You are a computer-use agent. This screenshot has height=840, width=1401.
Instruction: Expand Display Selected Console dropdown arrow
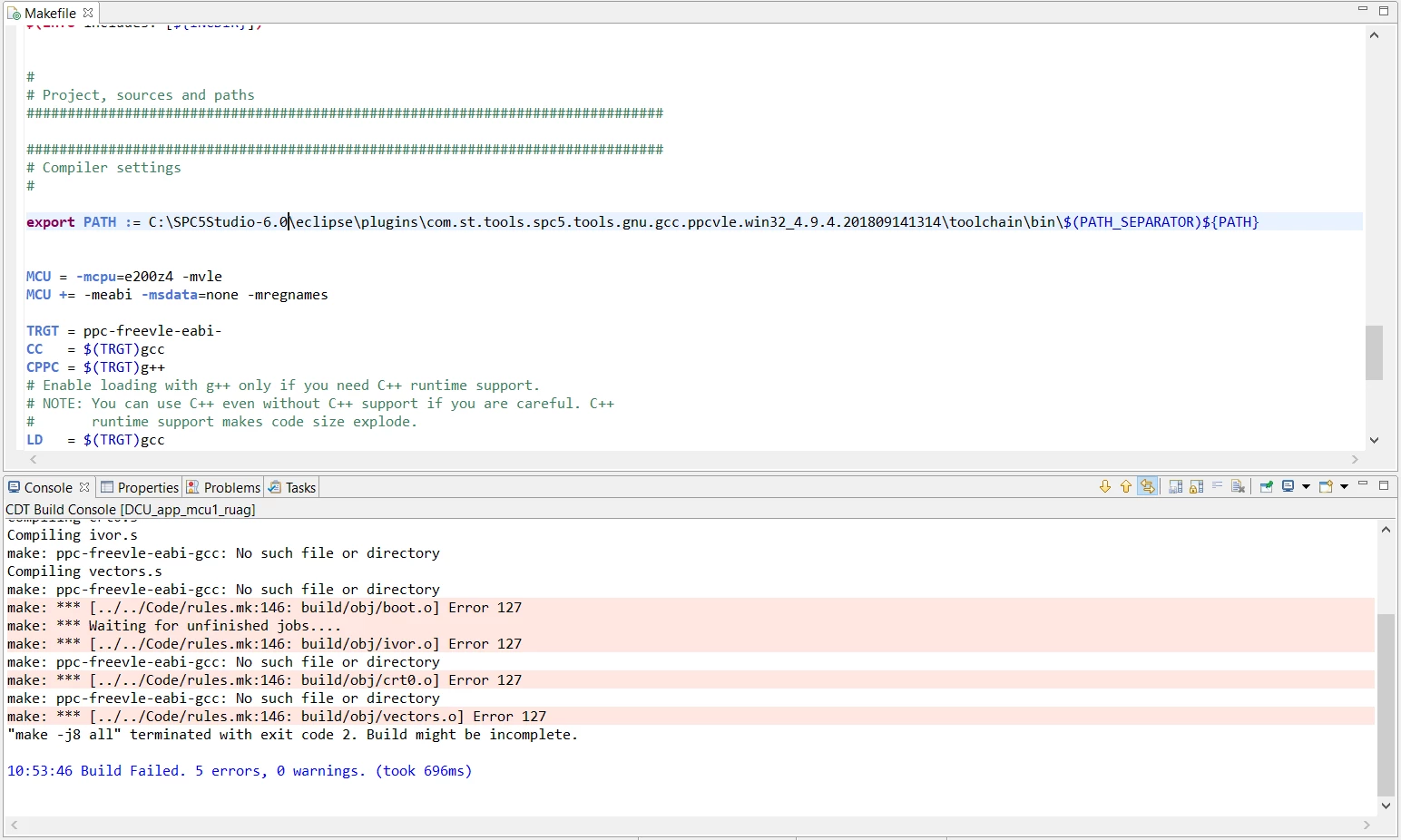click(1306, 487)
